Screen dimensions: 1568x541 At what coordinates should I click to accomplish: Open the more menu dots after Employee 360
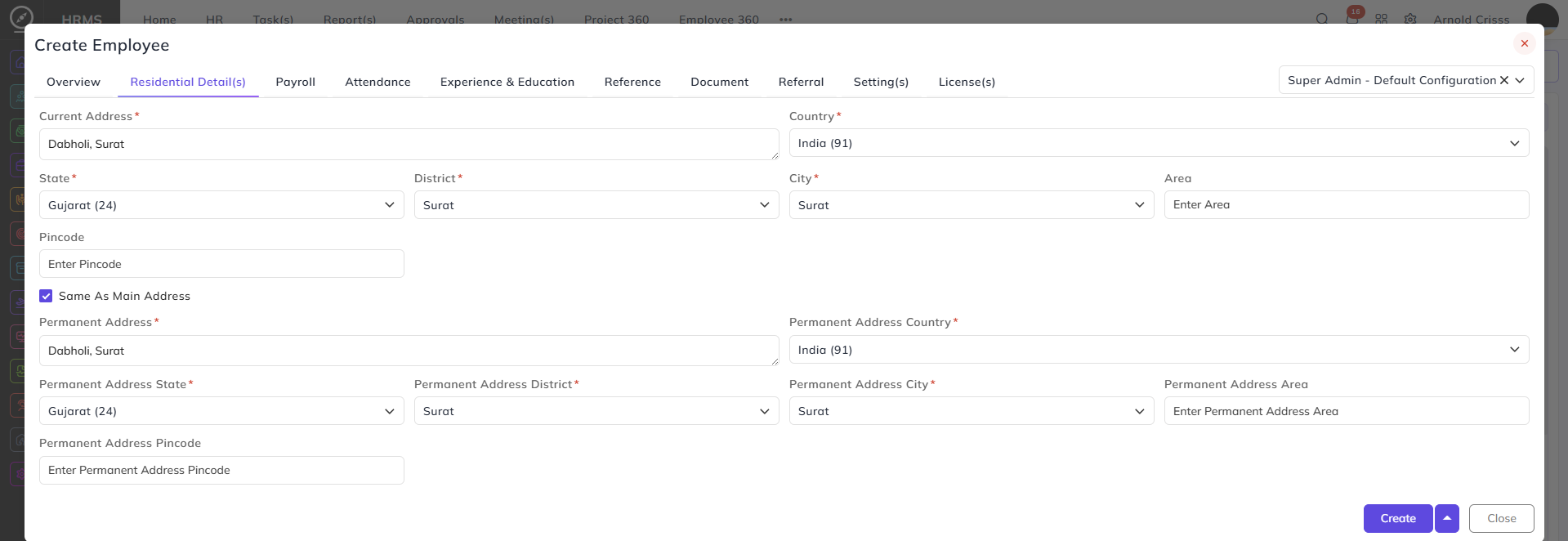pos(786,20)
